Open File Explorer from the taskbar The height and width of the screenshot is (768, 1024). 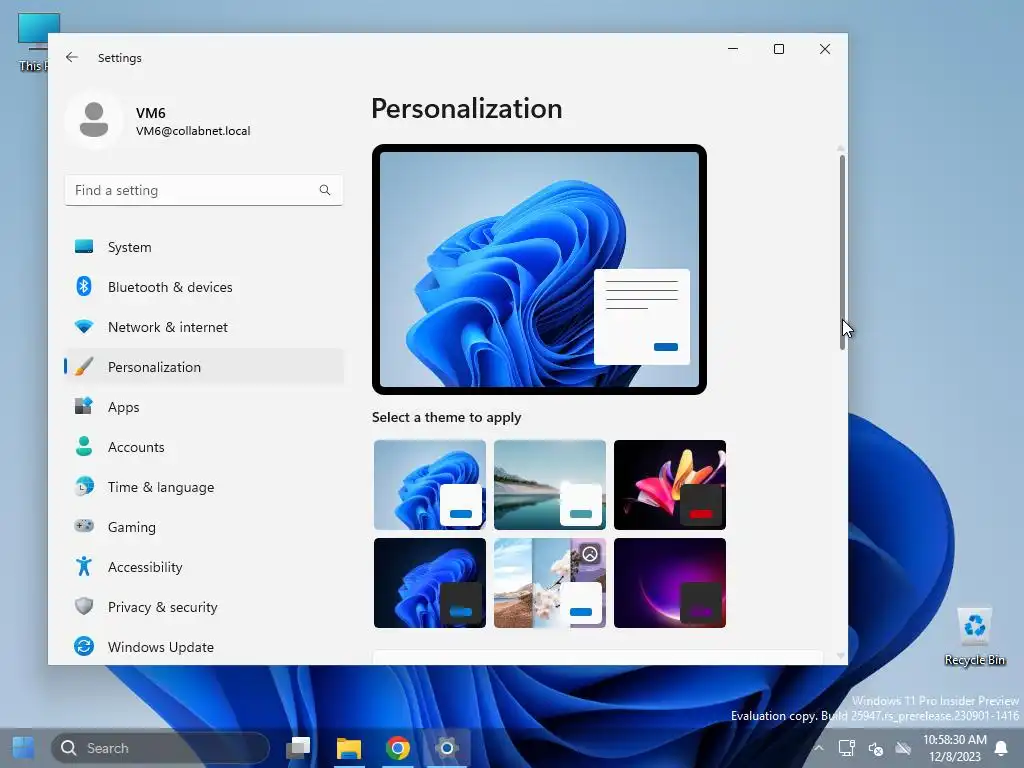coord(349,748)
